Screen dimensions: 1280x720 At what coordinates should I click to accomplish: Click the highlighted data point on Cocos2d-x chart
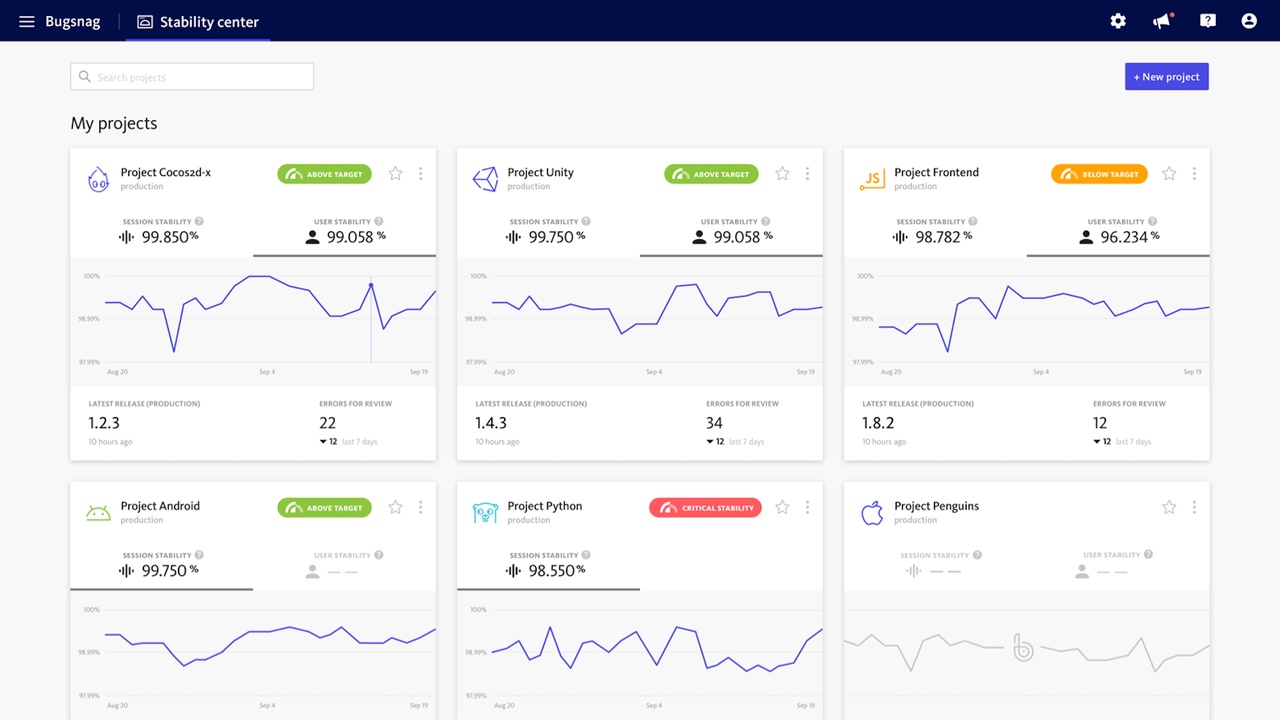(x=371, y=286)
